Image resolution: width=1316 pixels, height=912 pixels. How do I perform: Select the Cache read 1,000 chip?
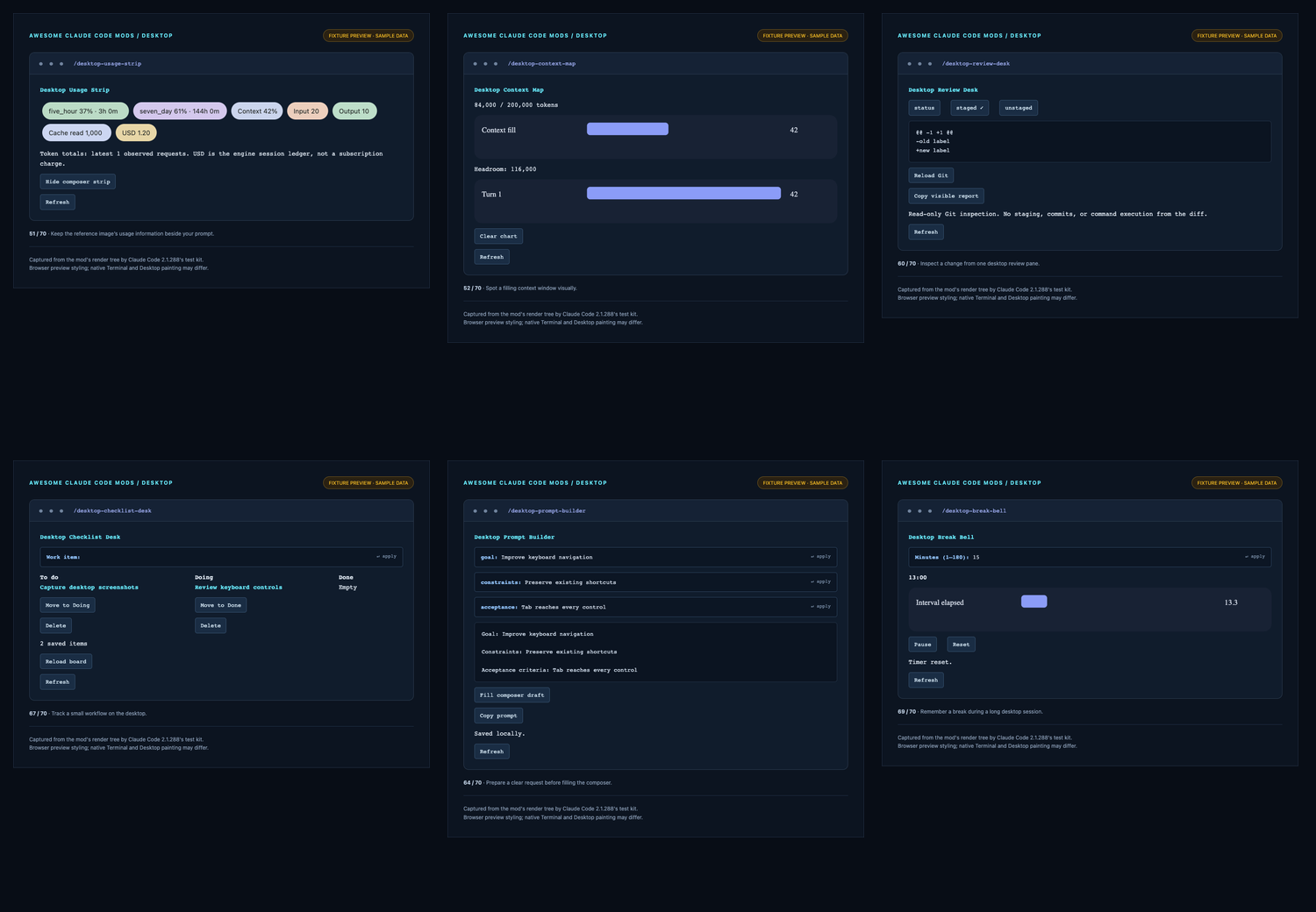pyautogui.click(x=76, y=133)
